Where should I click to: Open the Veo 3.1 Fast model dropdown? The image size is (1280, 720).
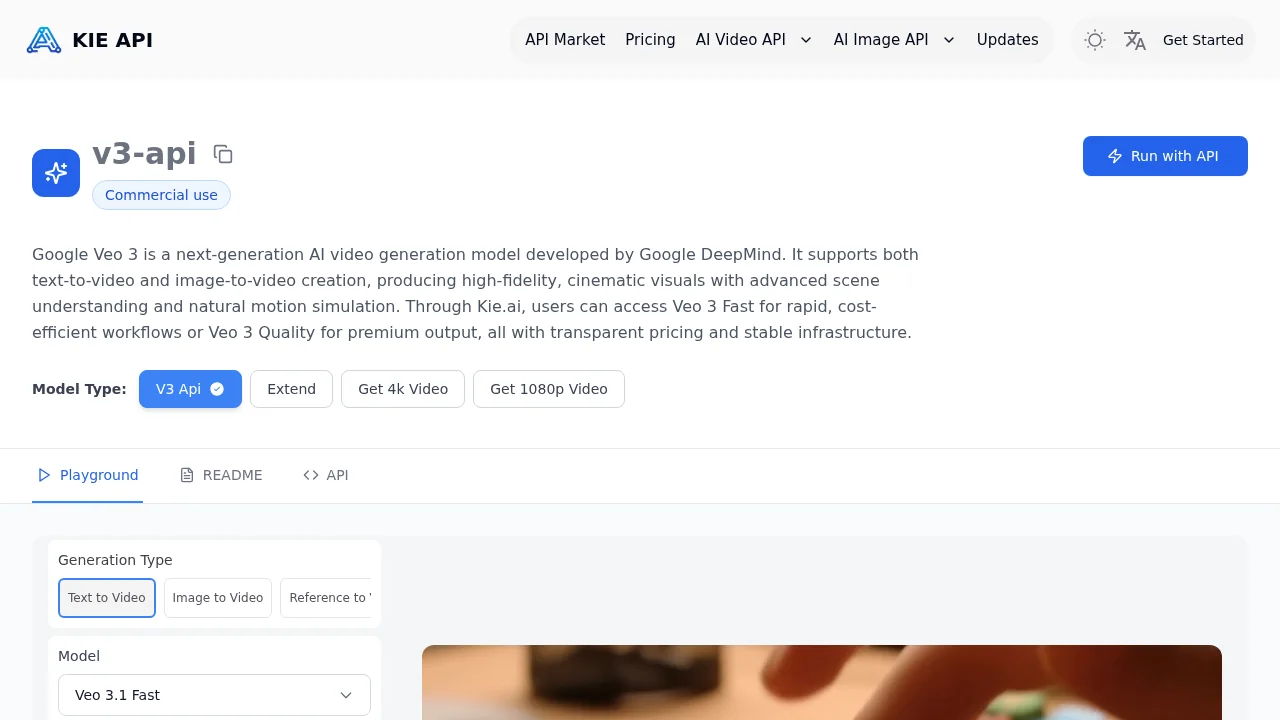click(214, 695)
